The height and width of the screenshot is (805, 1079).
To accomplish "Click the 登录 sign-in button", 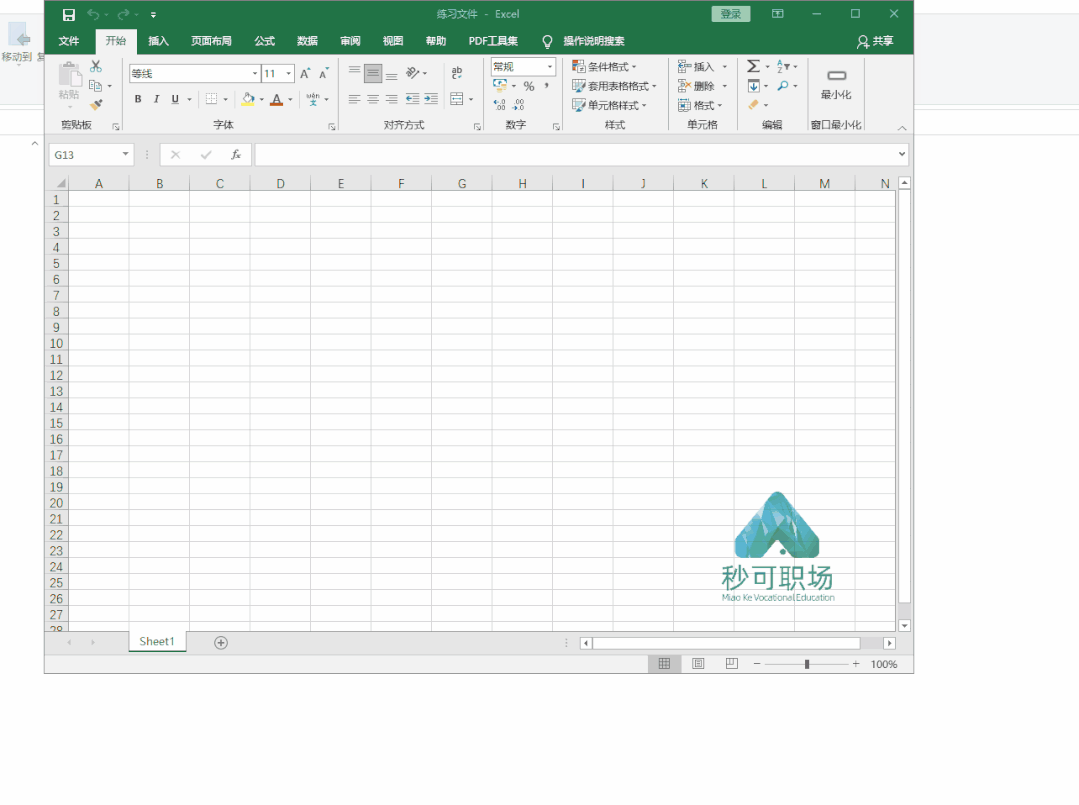I will (x=731, y=14).
